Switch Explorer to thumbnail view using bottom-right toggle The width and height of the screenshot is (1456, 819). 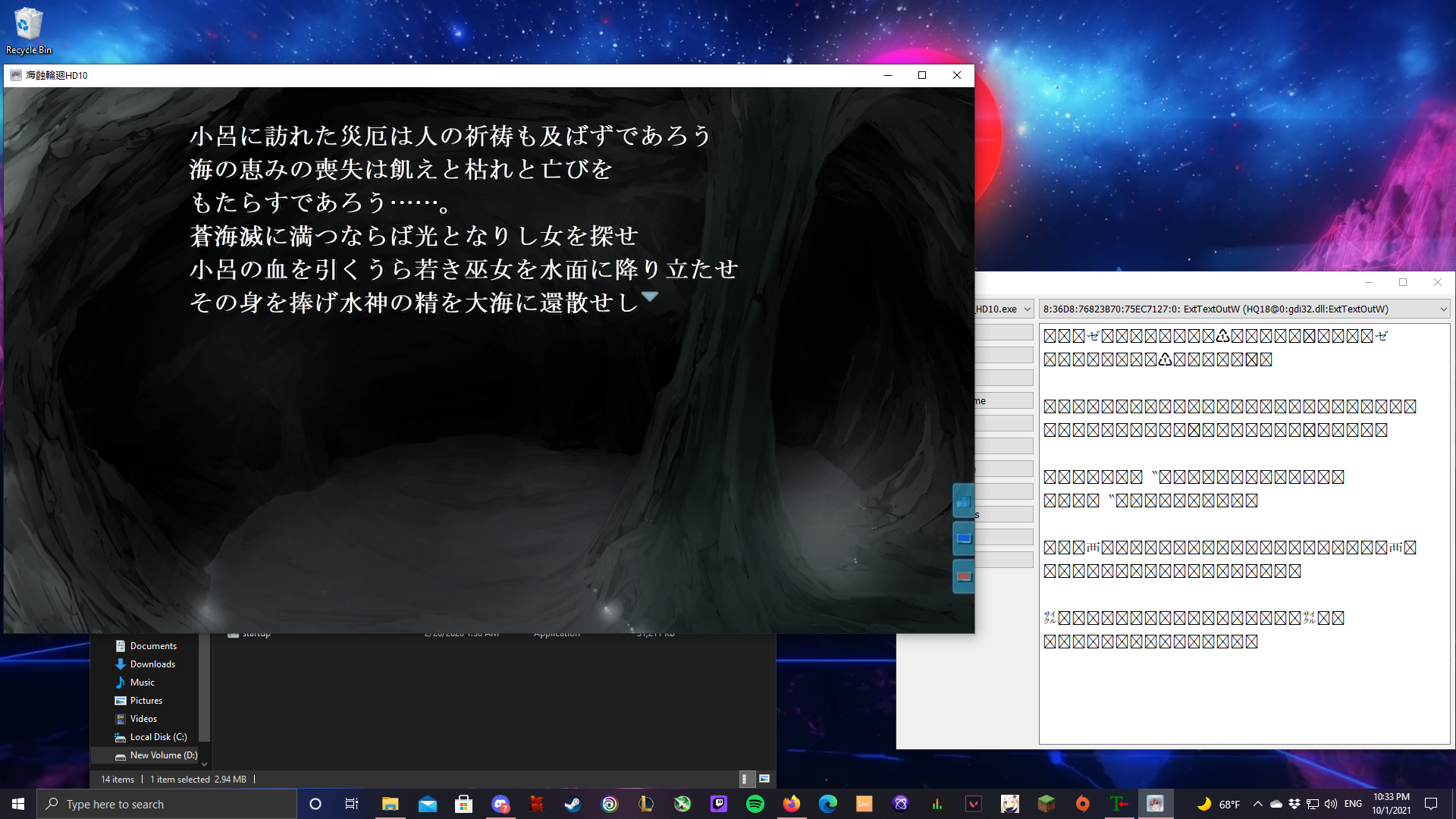point(764,778)
